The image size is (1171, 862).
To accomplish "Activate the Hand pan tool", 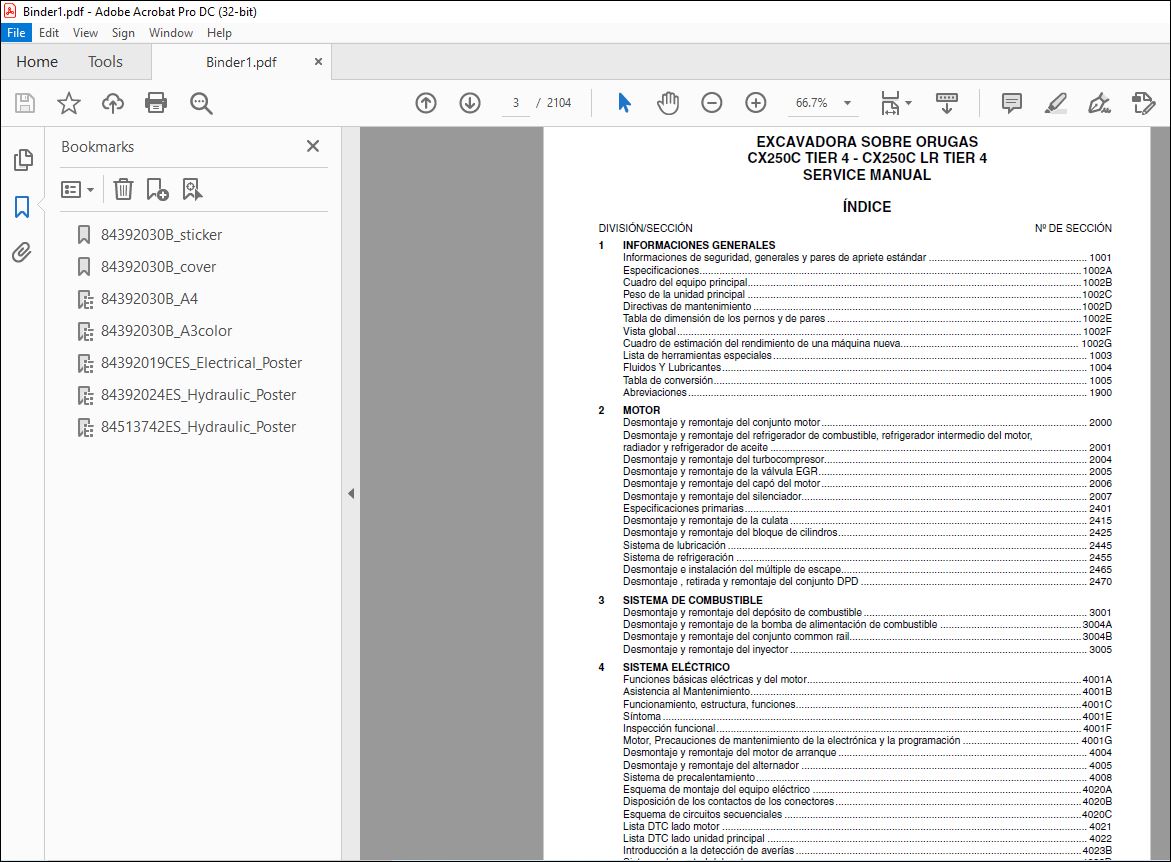I will coord(668,103).
